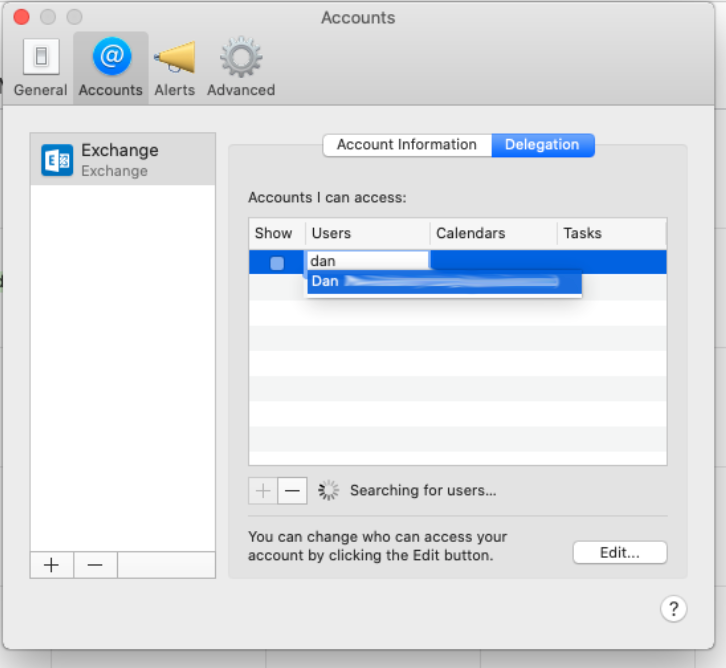This screenshot has width=726, height=668.
Task: Click 'Searching for users...' status text
Action: (x=423, y=490)
